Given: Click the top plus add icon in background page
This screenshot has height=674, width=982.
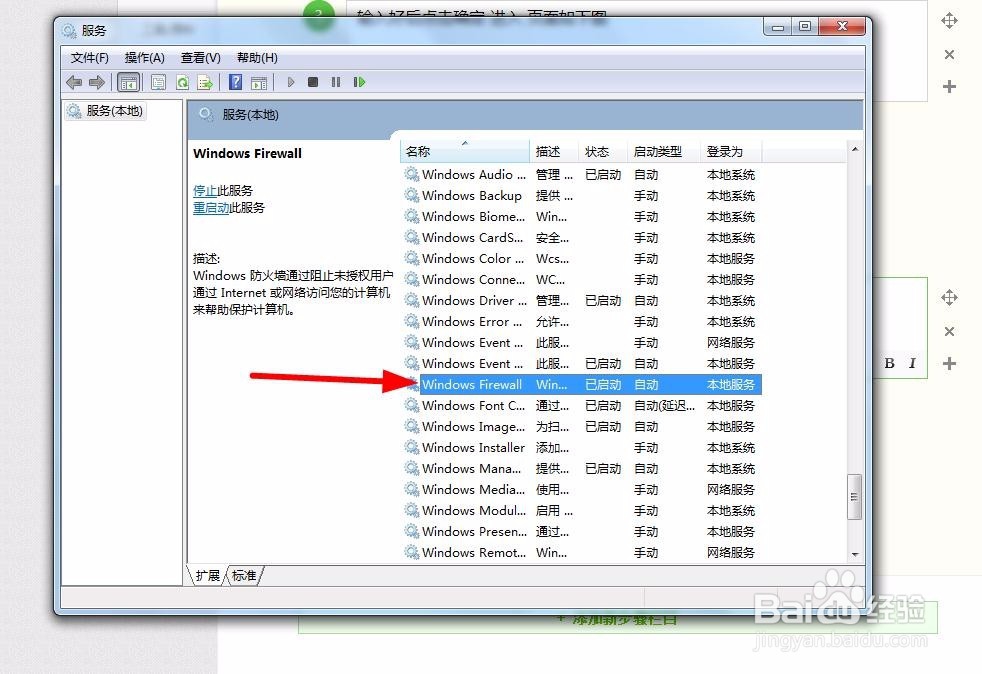Looking at the screenshot, I should [x=949, y=86].
